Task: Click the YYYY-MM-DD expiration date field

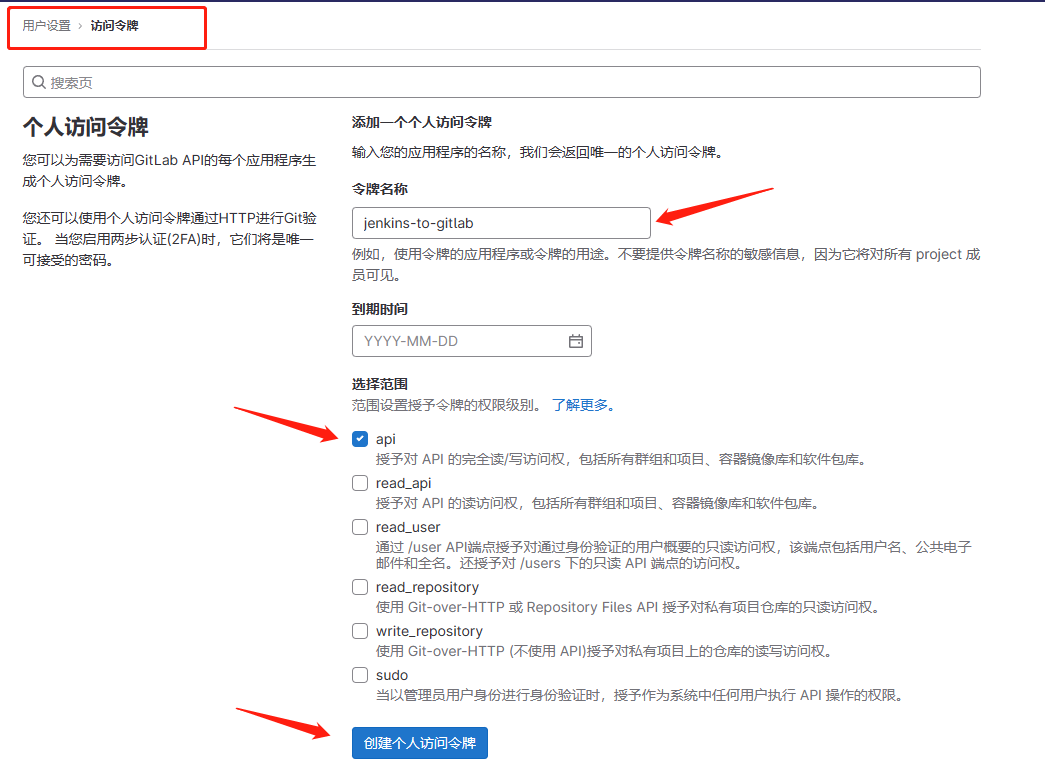Action: [460, 341]
